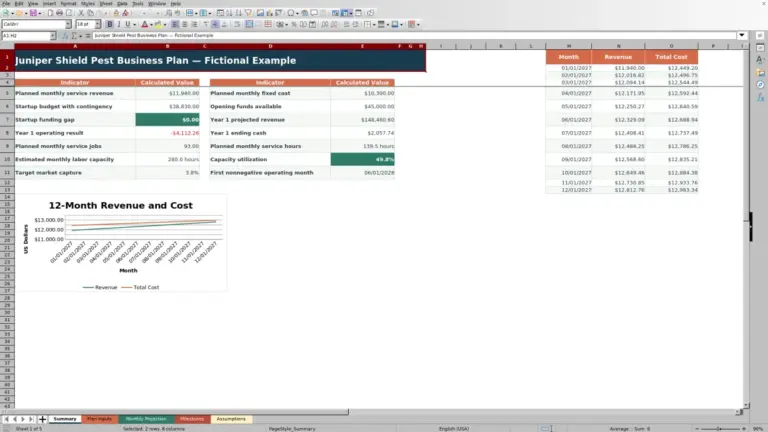Switch to the Plan Inputs sheet tab
The width and height of the screenshot is (768, 432).
click(99, 419)
